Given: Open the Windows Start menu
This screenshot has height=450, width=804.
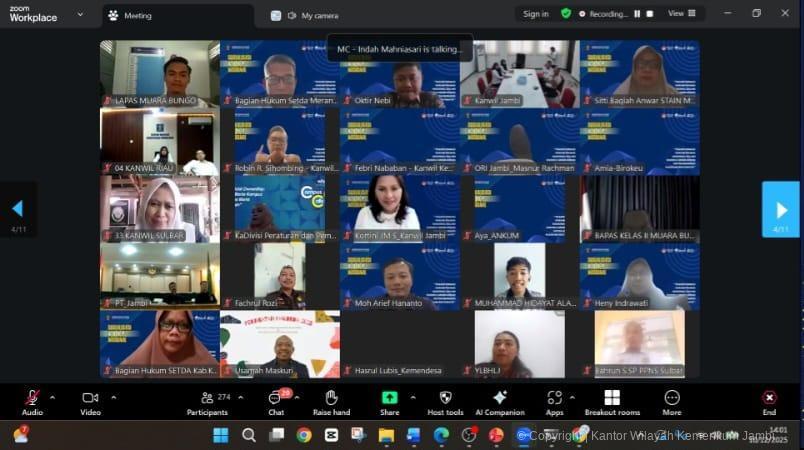Looking at the screenshot, I should (x=220, y=435).
